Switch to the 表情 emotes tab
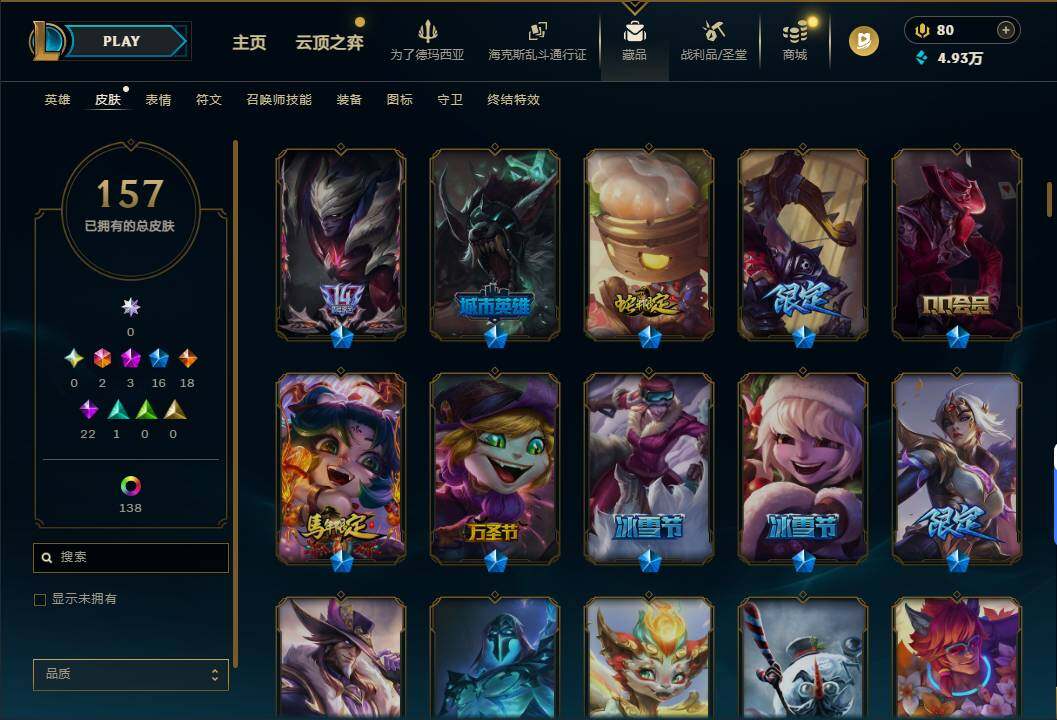The height and width of the screenshot is (720, 1057). point(158,100)
